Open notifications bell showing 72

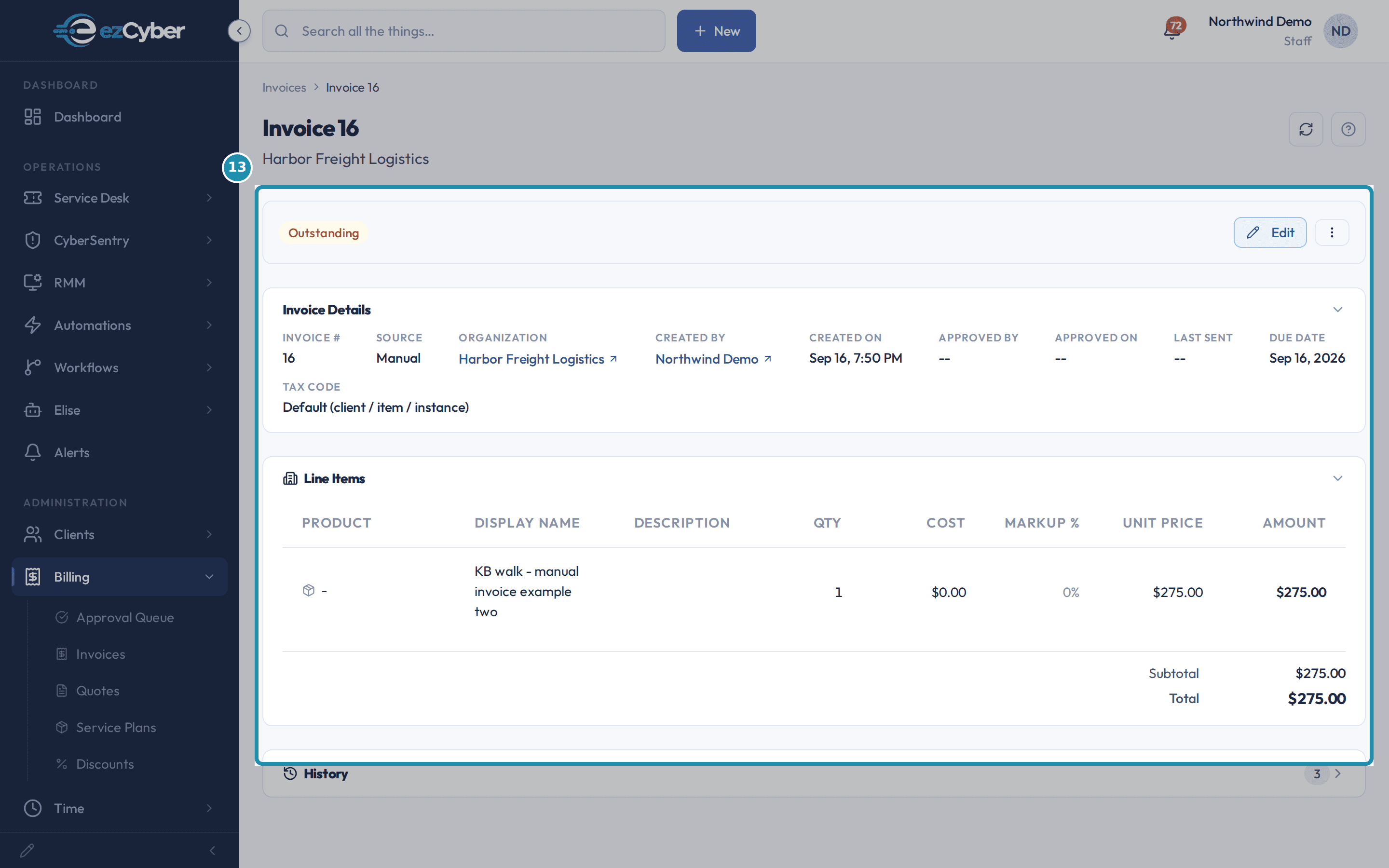click(1174, 29)
